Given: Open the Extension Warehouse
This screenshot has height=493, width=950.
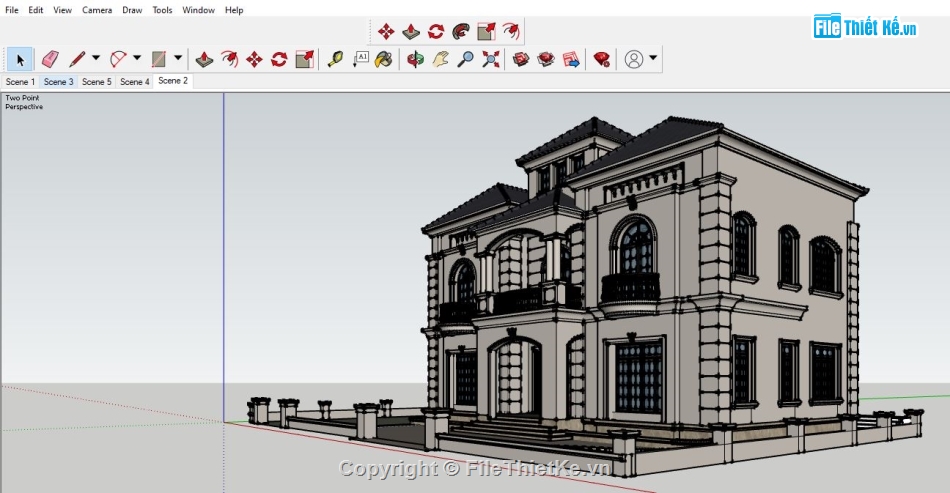Looking at the screenshot, I should (x=546, y=59).
